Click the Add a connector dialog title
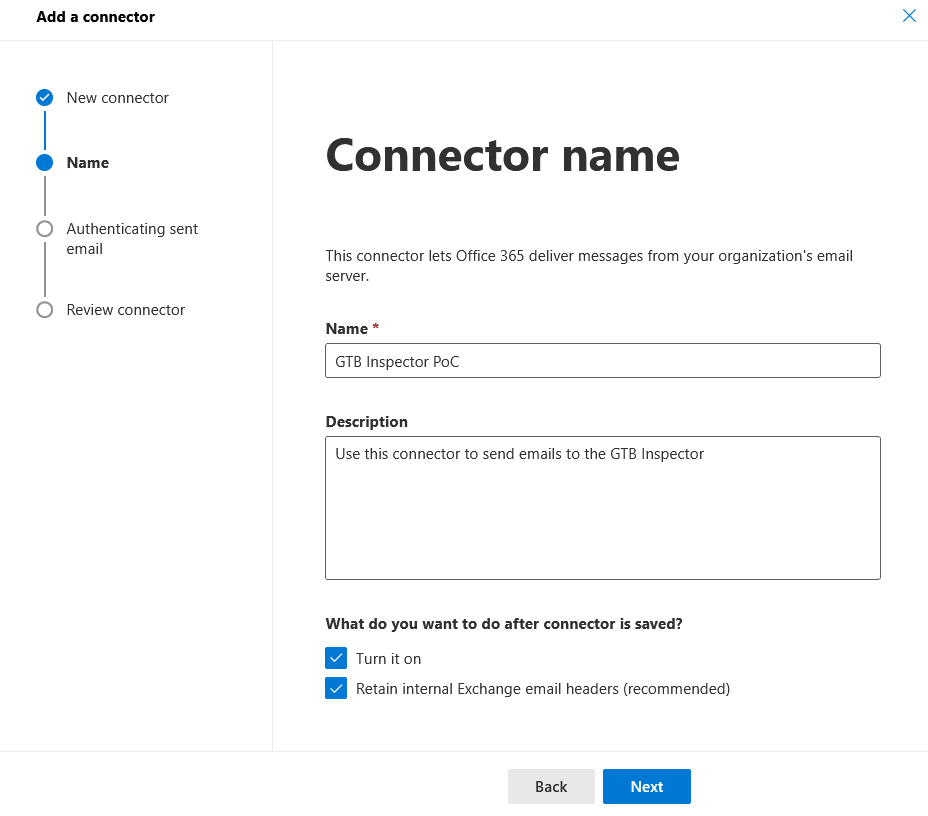This screenshot has height=816, width=928. (95, 17)
